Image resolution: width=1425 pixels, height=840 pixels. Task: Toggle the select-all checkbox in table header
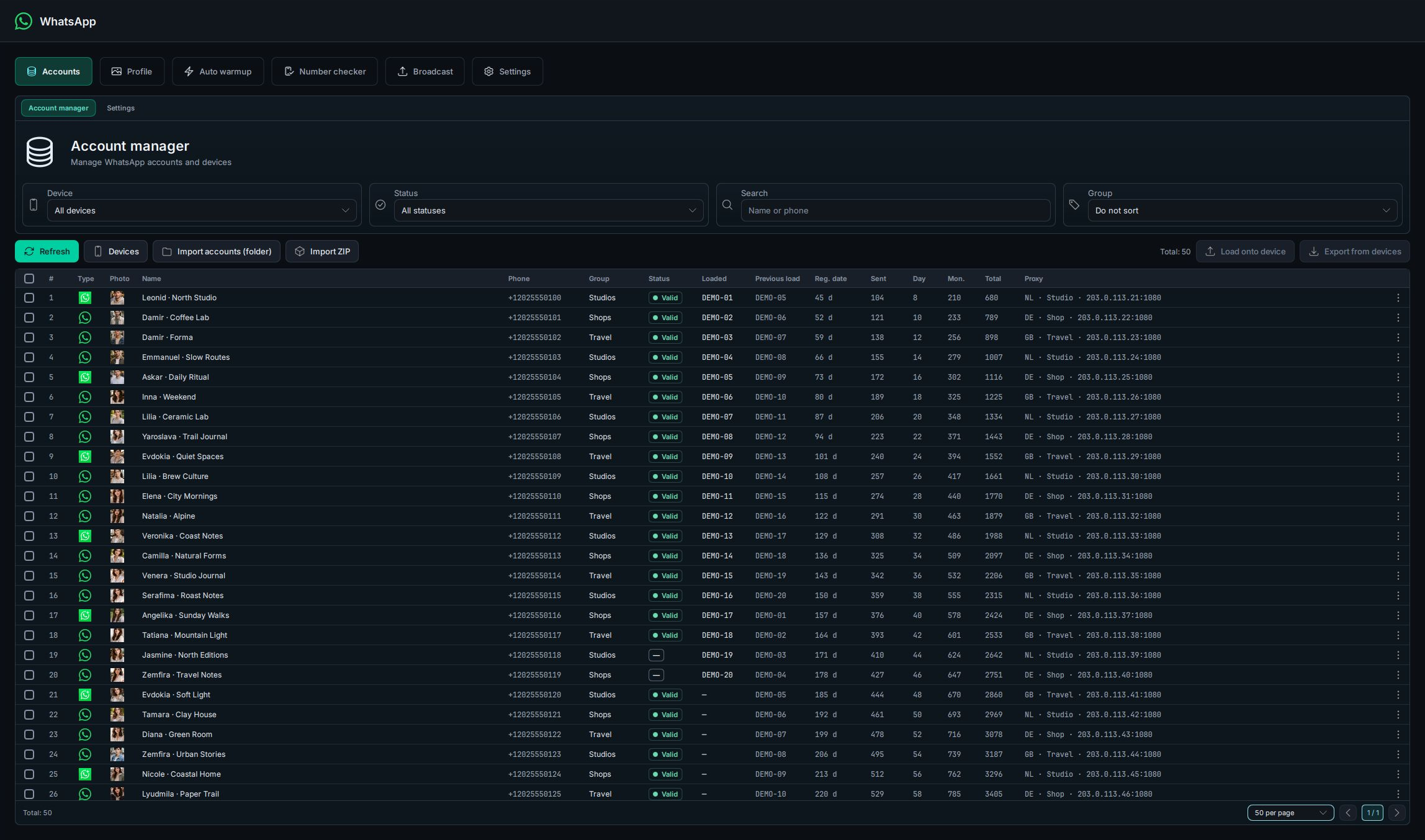click(x=29, y=279)
